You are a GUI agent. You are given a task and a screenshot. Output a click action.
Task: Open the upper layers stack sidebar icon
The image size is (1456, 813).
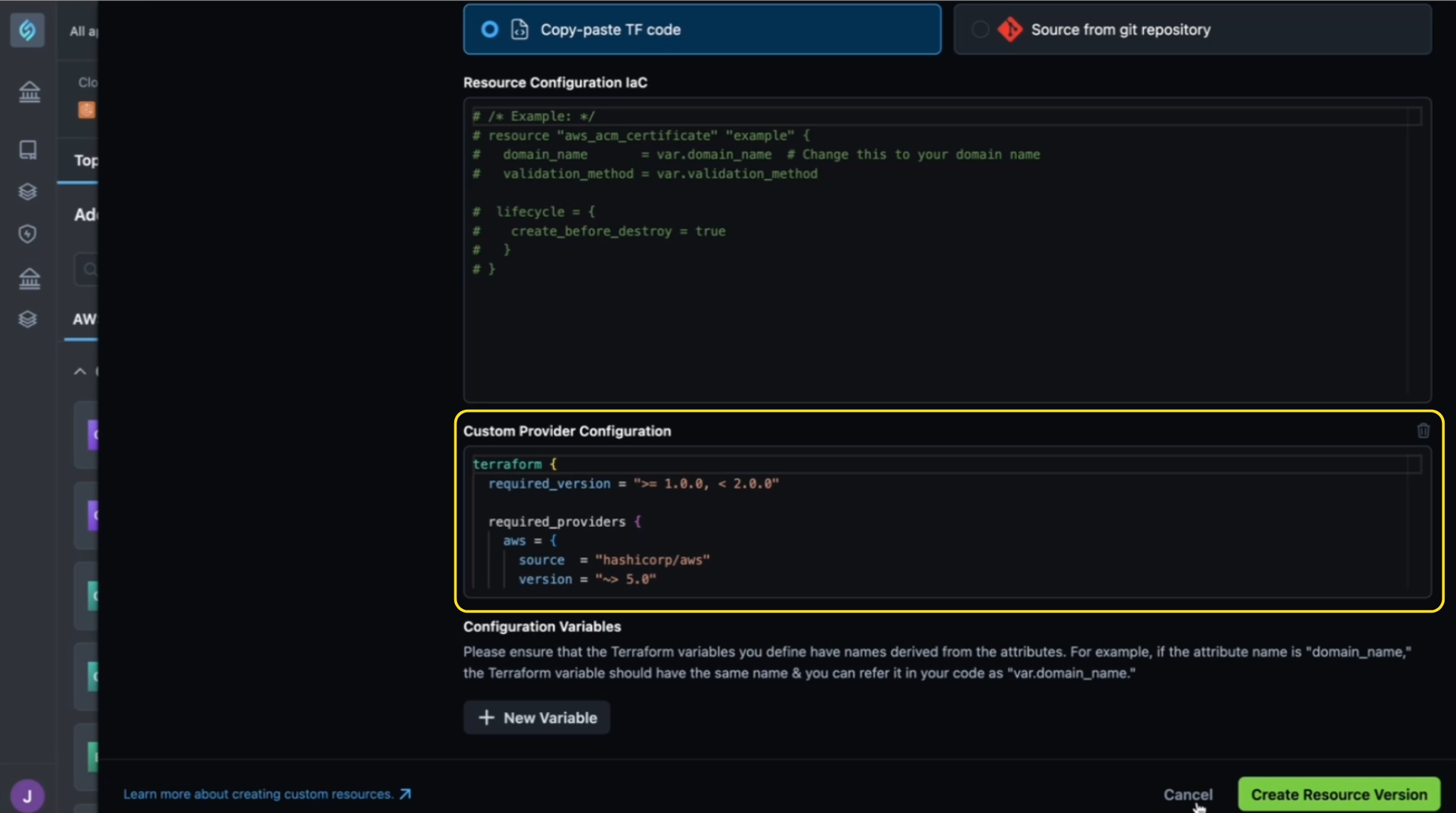tap(28, 191)
